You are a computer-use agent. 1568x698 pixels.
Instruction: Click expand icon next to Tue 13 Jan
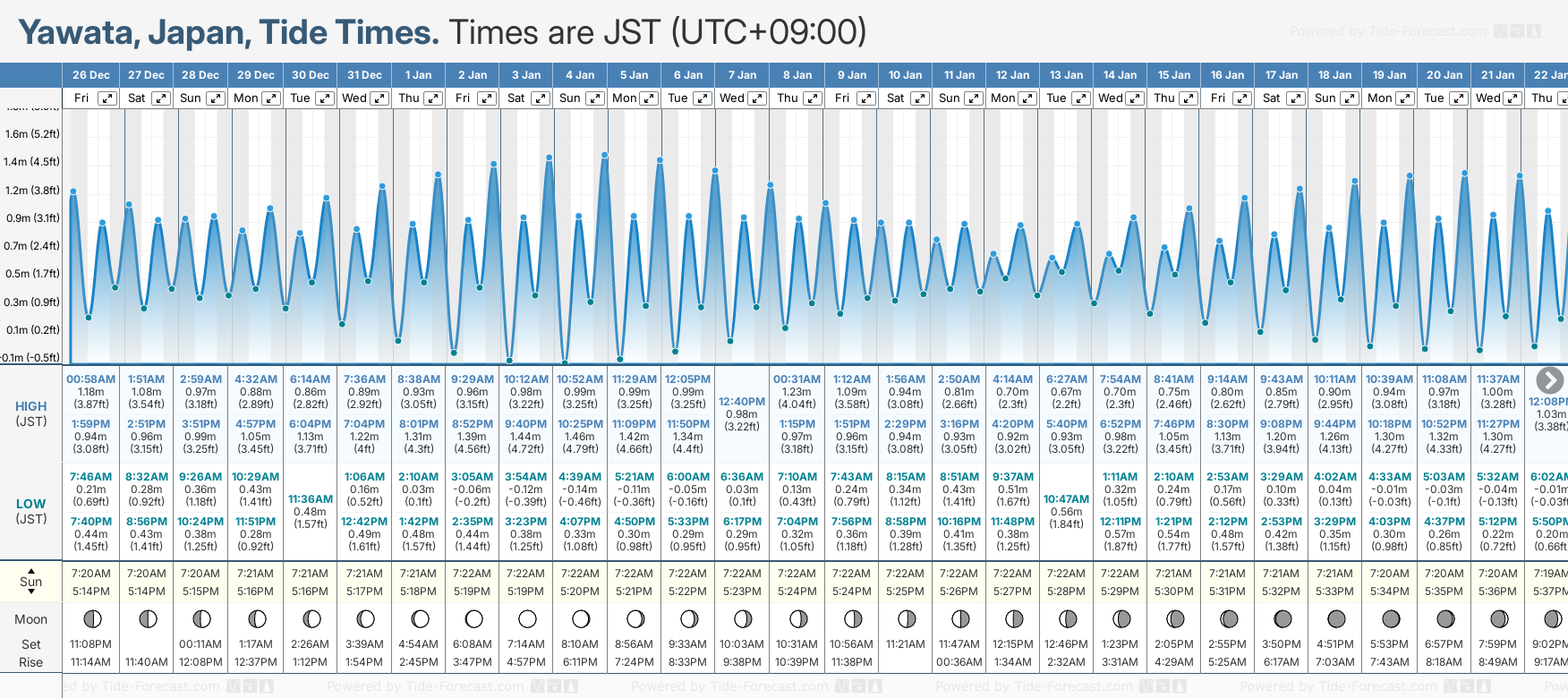1081,98
